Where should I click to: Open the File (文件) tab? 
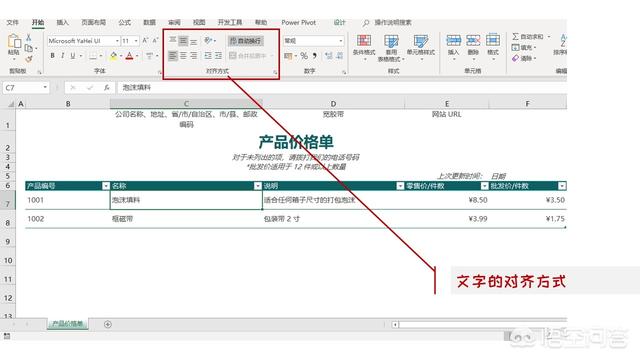point(13,22)
